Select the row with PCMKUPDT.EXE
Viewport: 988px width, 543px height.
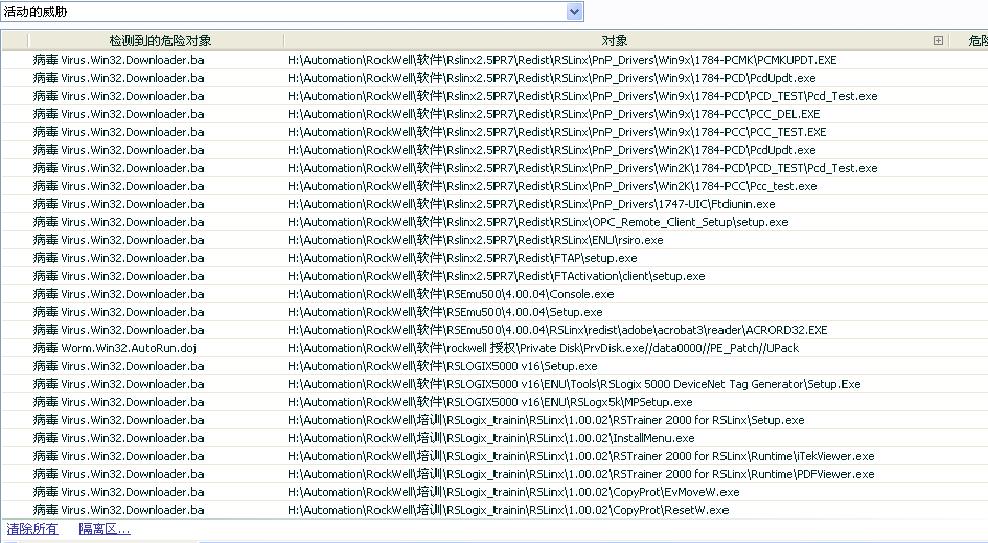494,60
